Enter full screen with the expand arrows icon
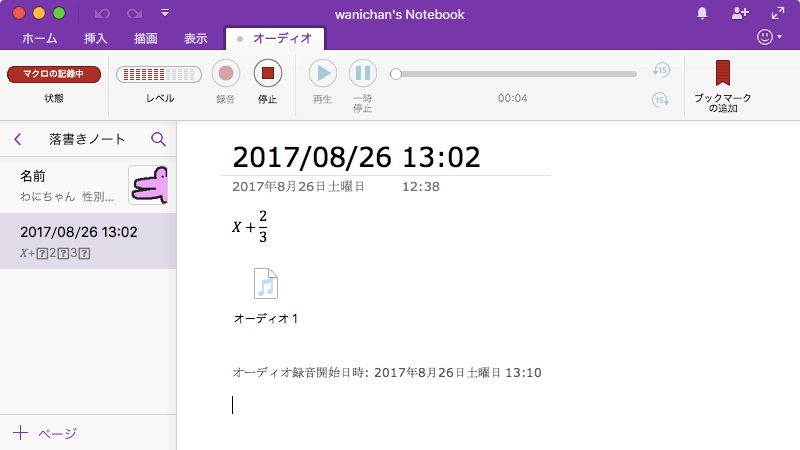This screenshot has height=450, width=800. coord(778,13)
